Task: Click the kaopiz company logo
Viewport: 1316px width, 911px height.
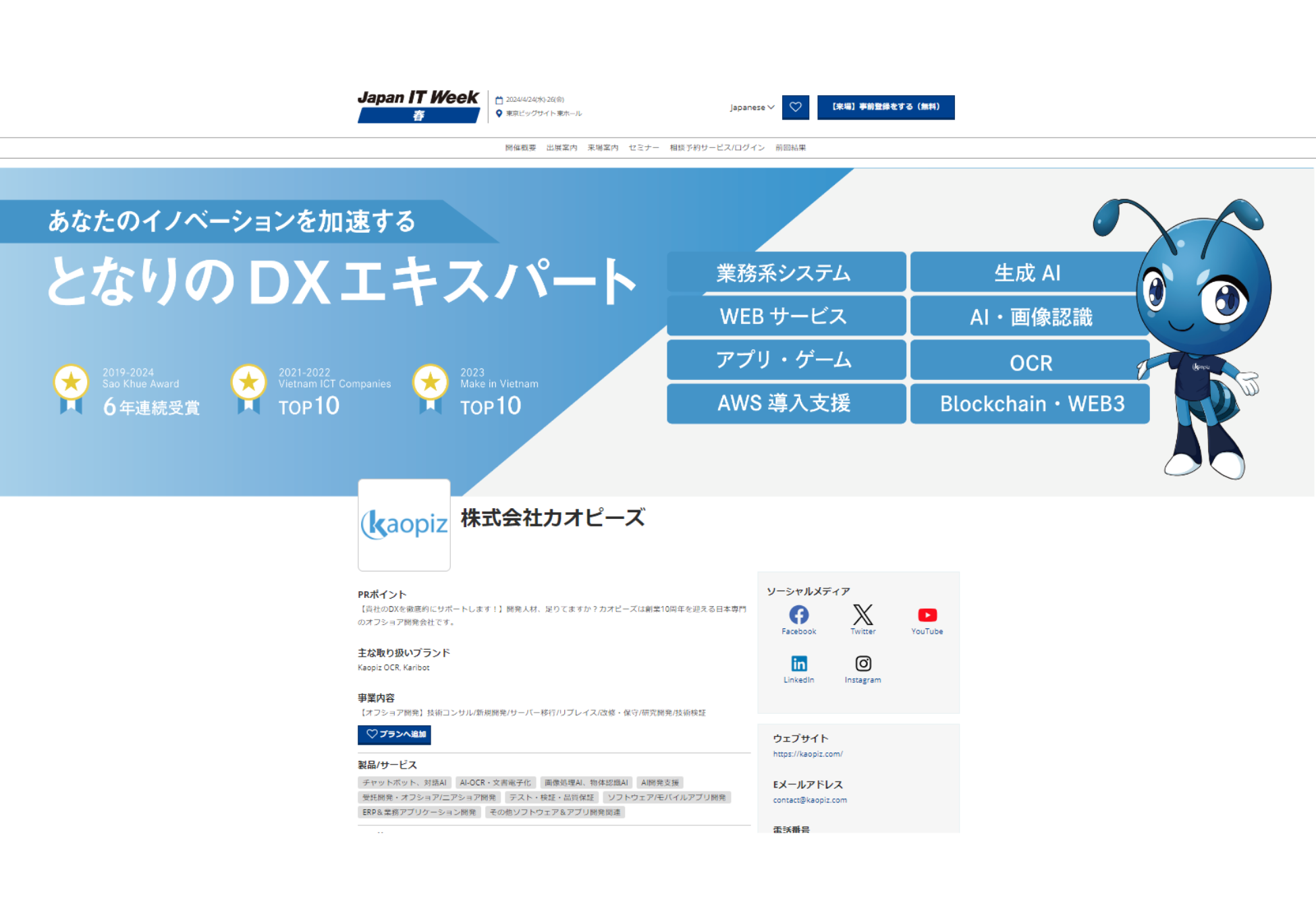Action: pyautogui.click(x=404, y=525)
